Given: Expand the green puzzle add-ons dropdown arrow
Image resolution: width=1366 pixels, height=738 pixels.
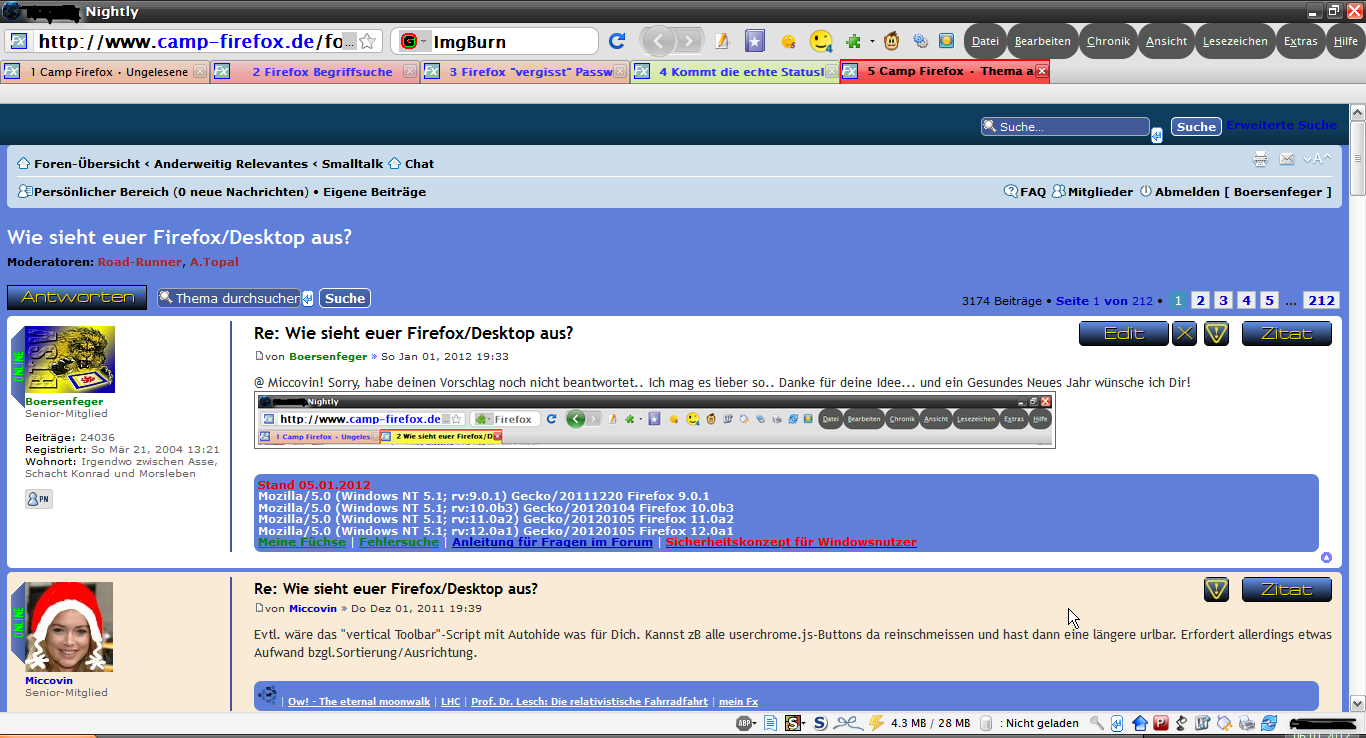Looking at the screenshot, I should [x=871, y=42].
